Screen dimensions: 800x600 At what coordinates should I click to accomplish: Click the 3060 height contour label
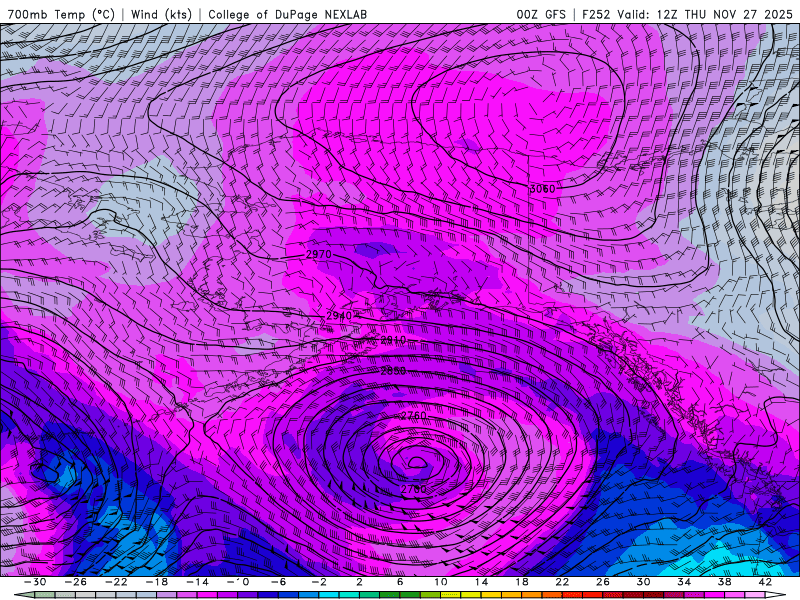click(542, 189)
